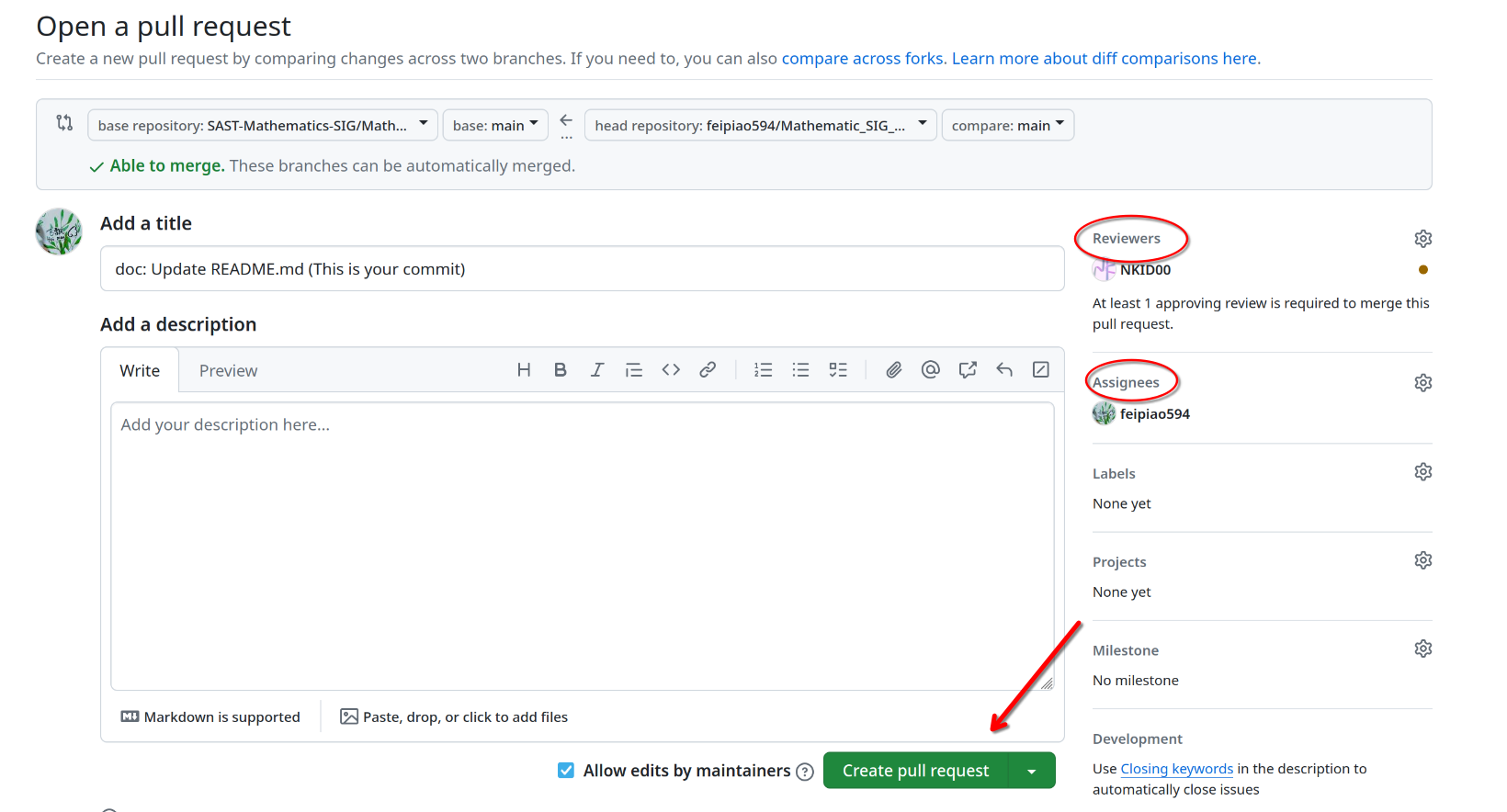
Task: Click the compare branches swap icon
Action: [64, 122]
